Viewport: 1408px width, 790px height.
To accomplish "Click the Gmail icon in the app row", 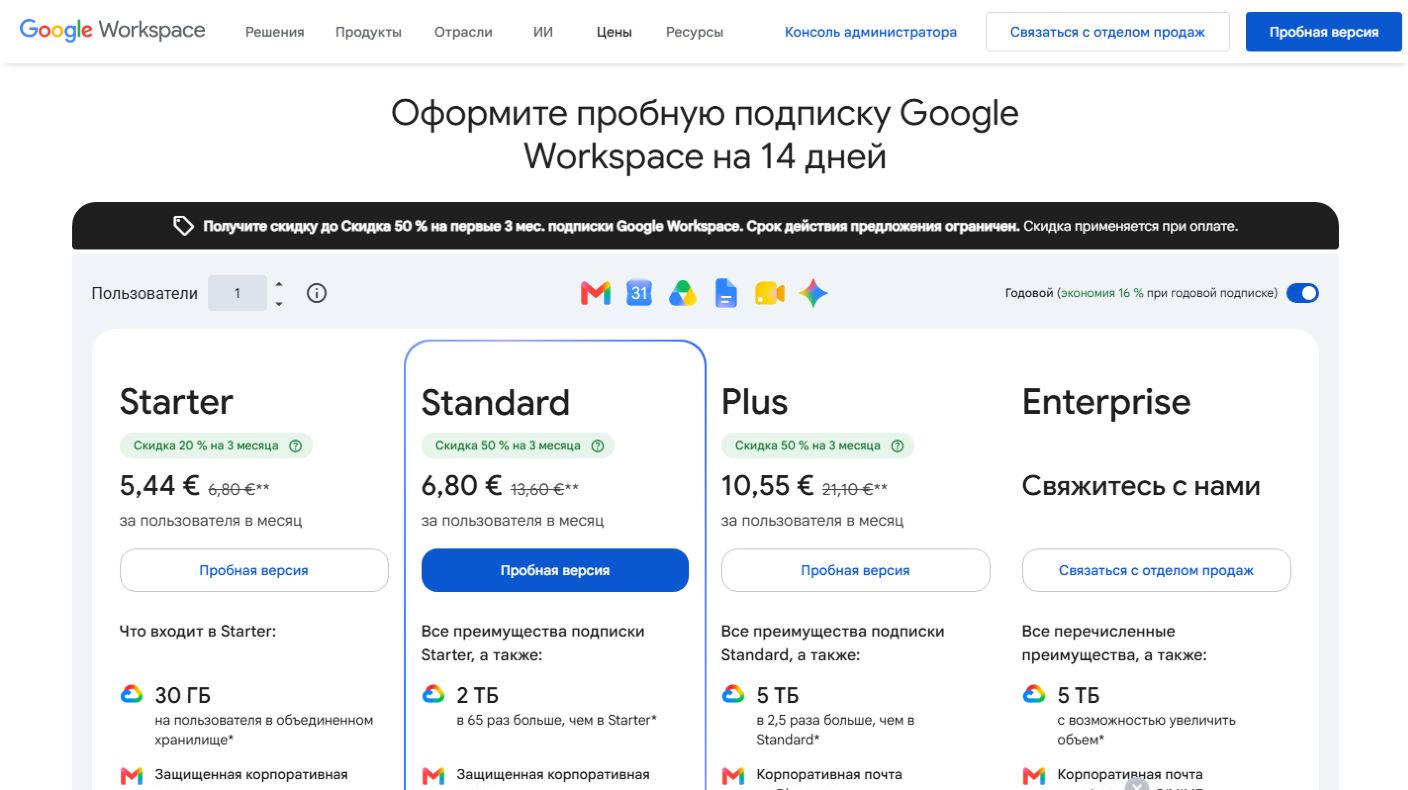I will click(x=596, y=293).
